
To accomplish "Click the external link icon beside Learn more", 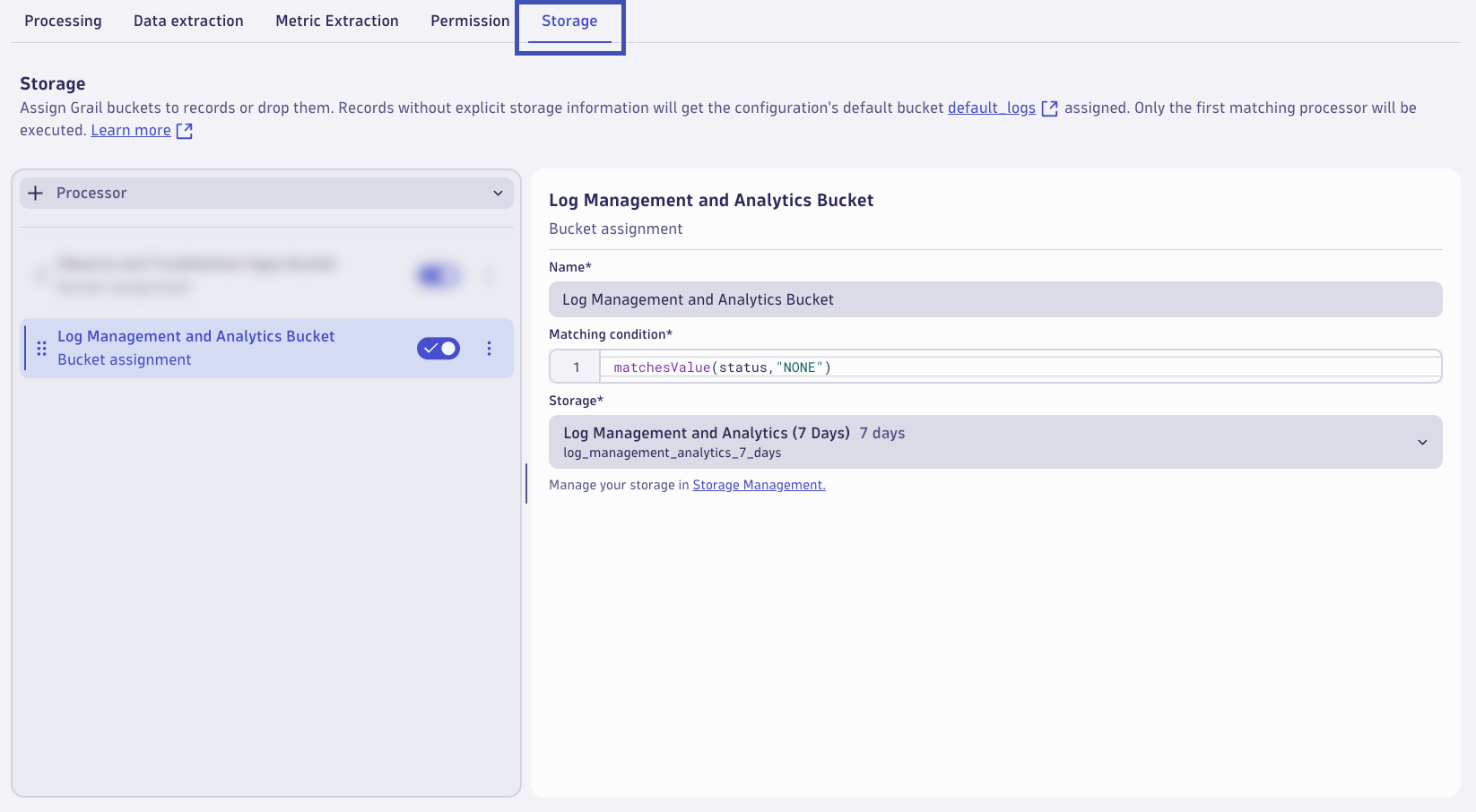I will (x=184, y=131).
